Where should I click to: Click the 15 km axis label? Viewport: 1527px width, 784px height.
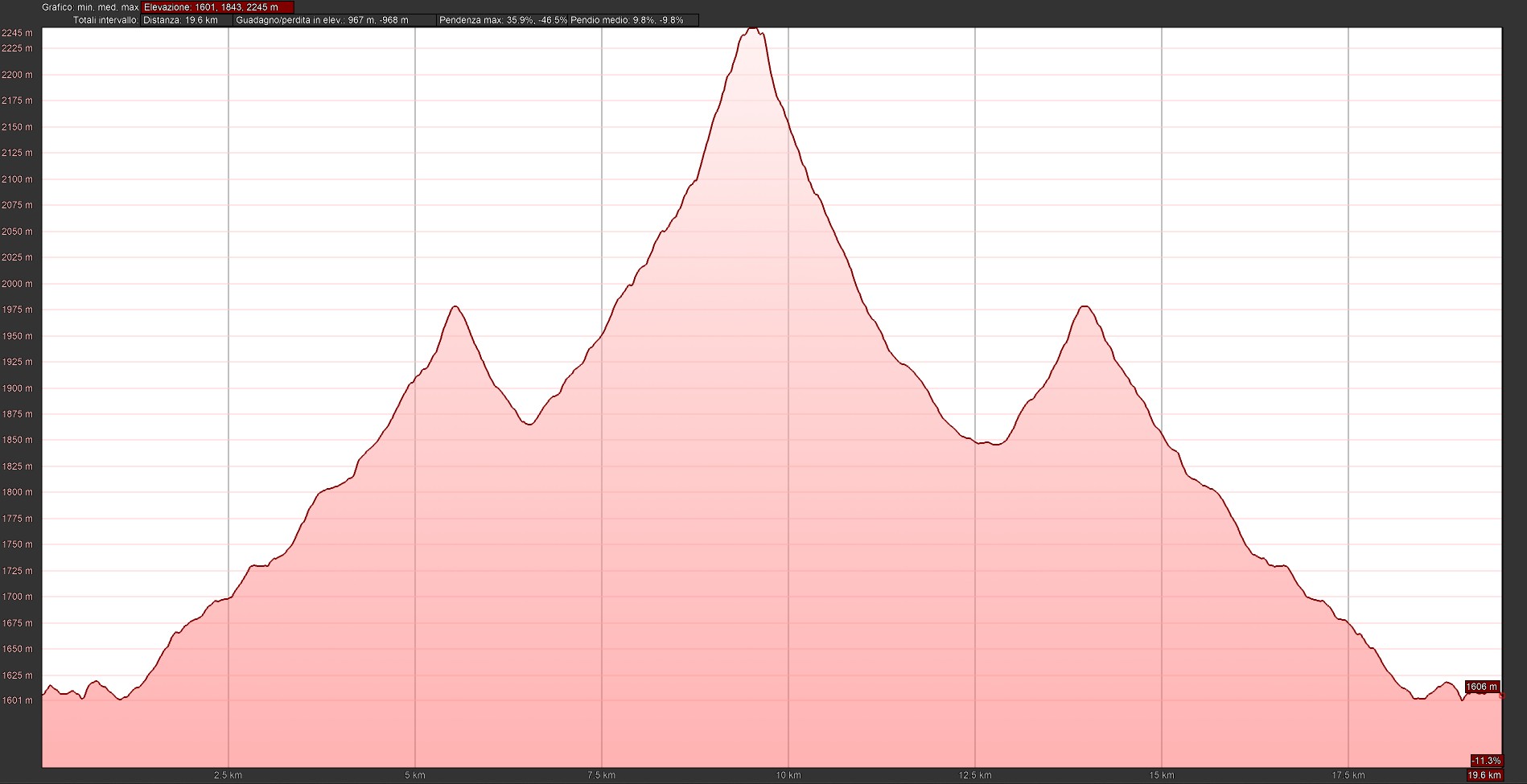[1162, 775]
